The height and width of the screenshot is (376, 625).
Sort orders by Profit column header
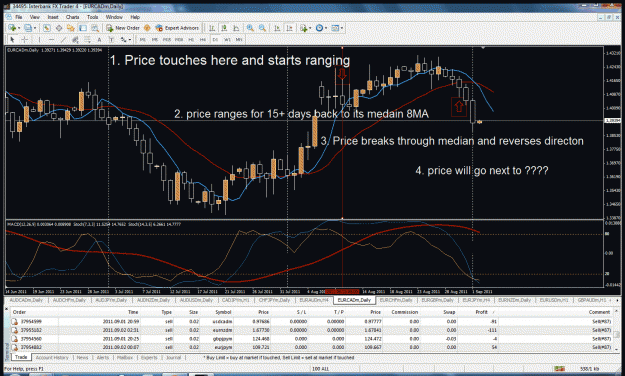click(482, 312)
